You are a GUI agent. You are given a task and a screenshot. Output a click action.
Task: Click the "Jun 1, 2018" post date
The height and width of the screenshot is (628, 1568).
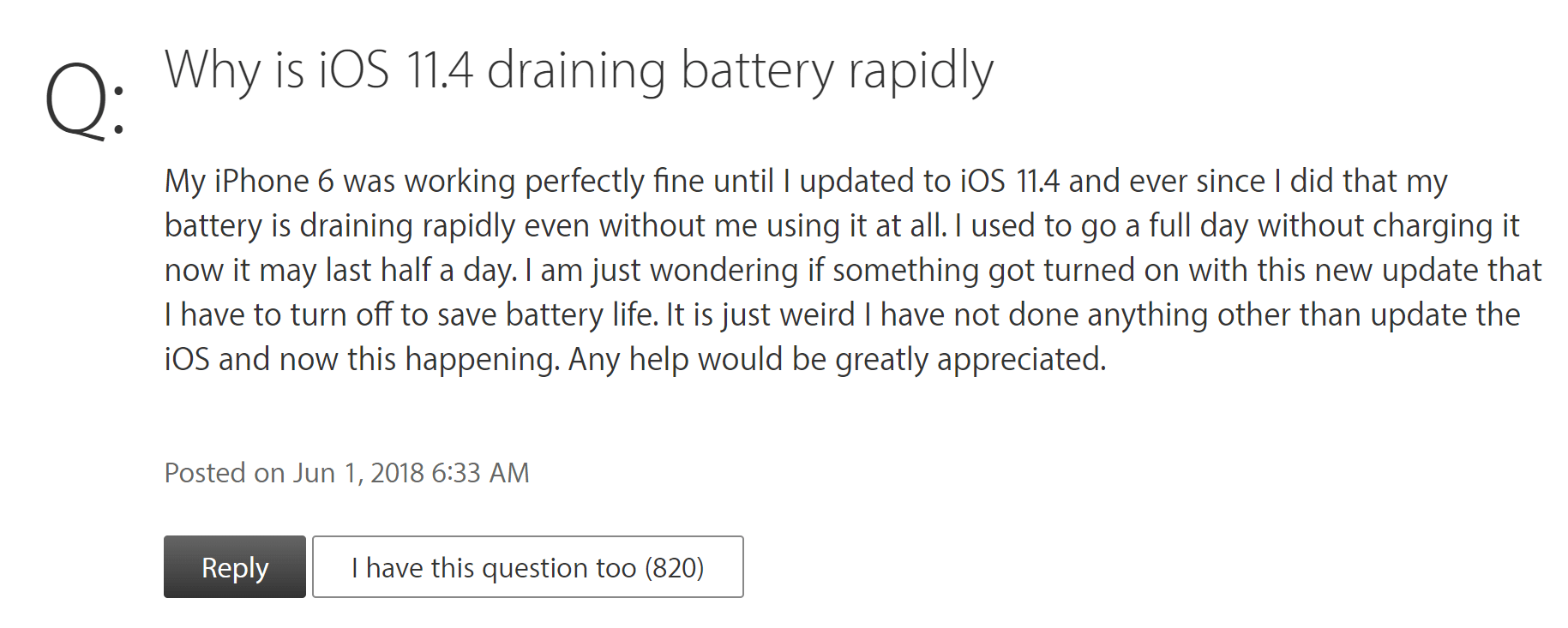coord(359,473)
